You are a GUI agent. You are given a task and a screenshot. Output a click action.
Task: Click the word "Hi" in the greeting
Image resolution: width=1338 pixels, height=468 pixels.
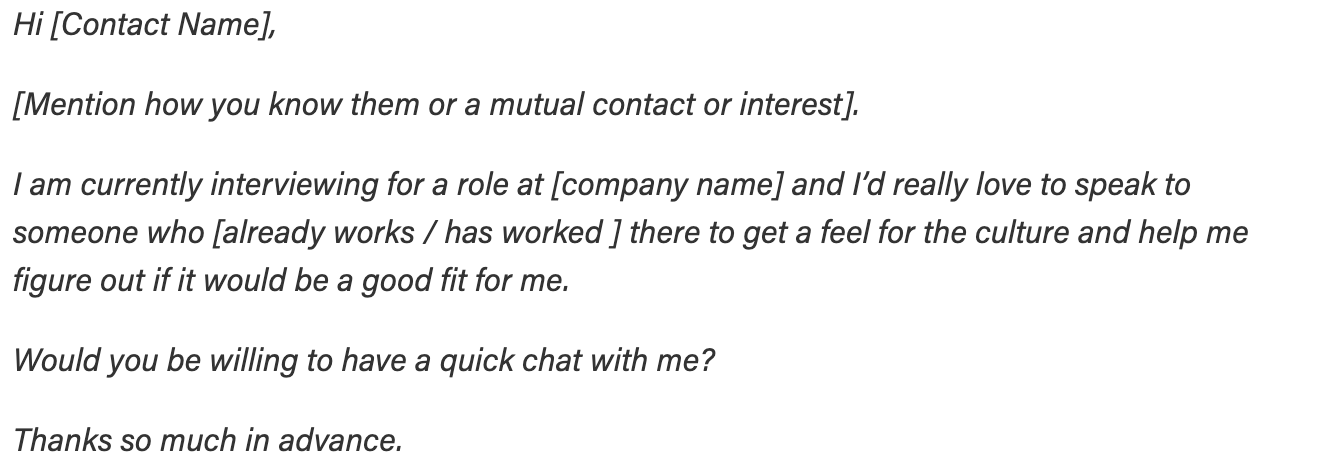point(27,25)
